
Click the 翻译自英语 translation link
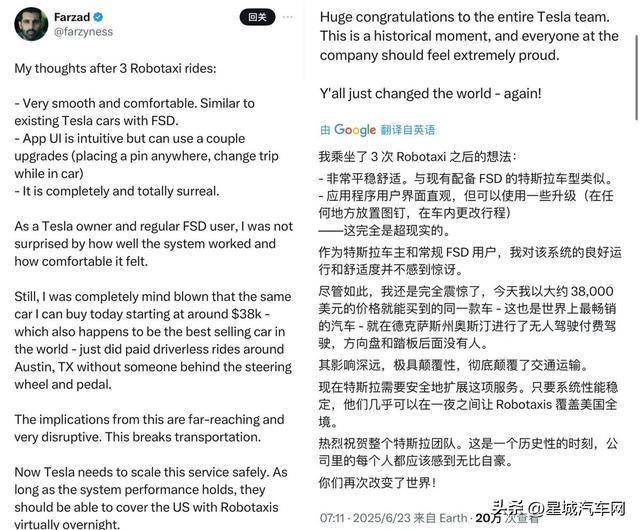(408, 130)
